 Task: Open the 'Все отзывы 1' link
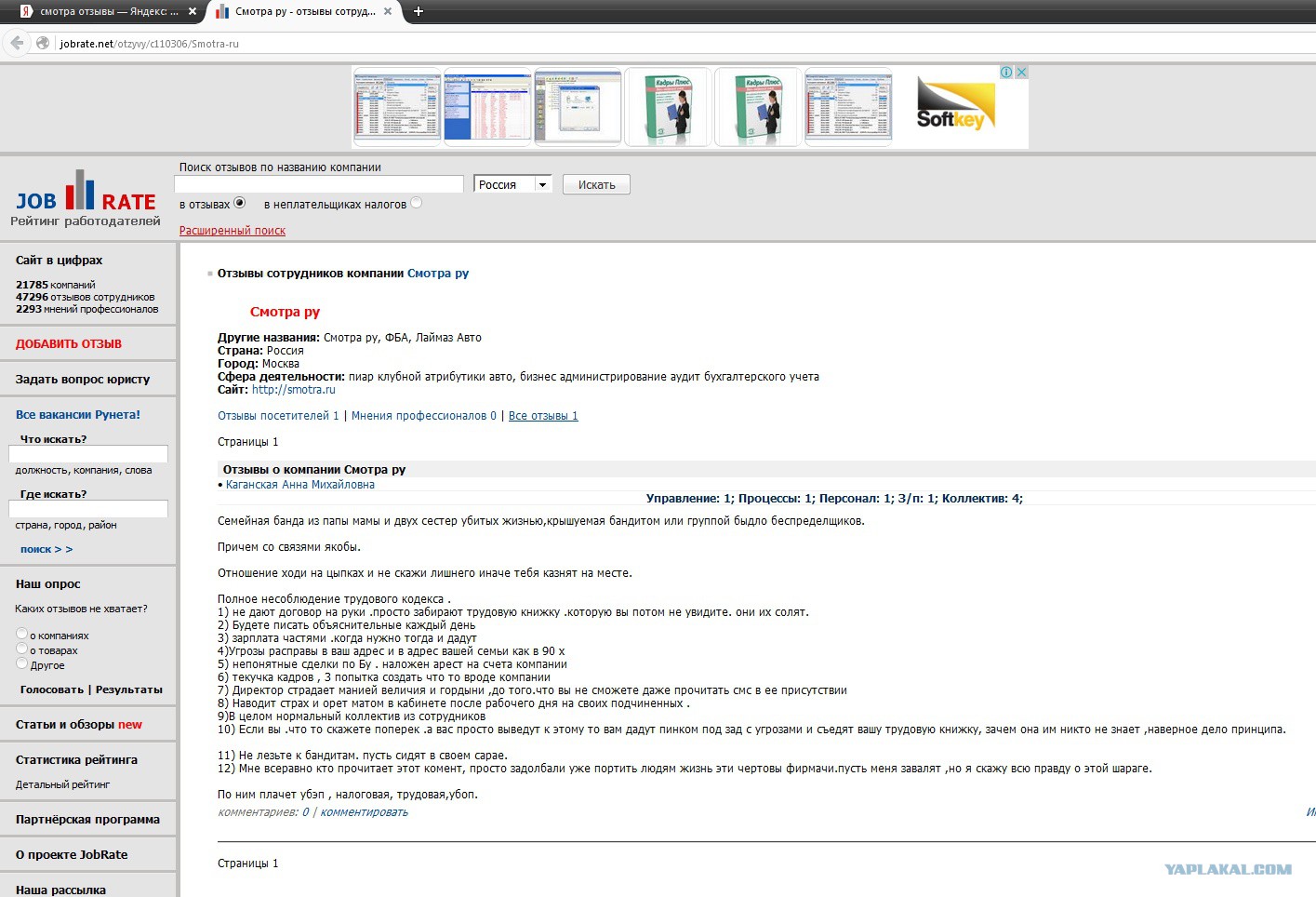coord(543,416)
